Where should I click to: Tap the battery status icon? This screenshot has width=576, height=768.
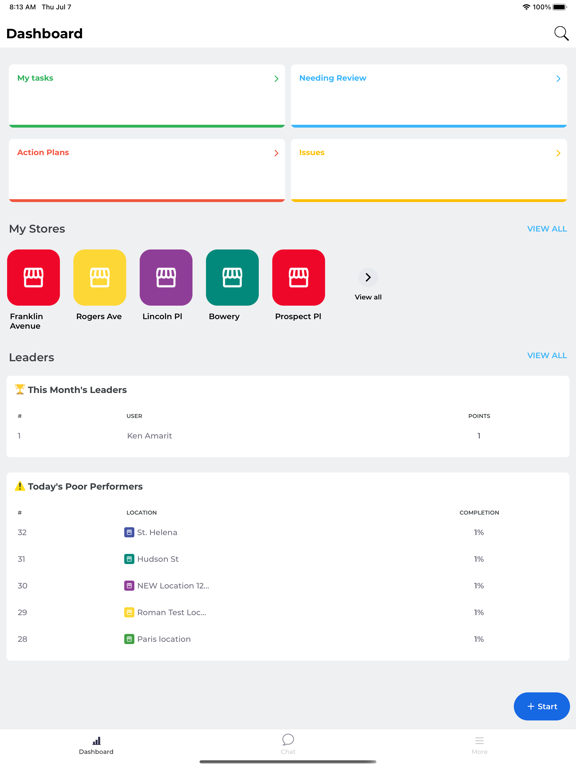pos(560,7)
